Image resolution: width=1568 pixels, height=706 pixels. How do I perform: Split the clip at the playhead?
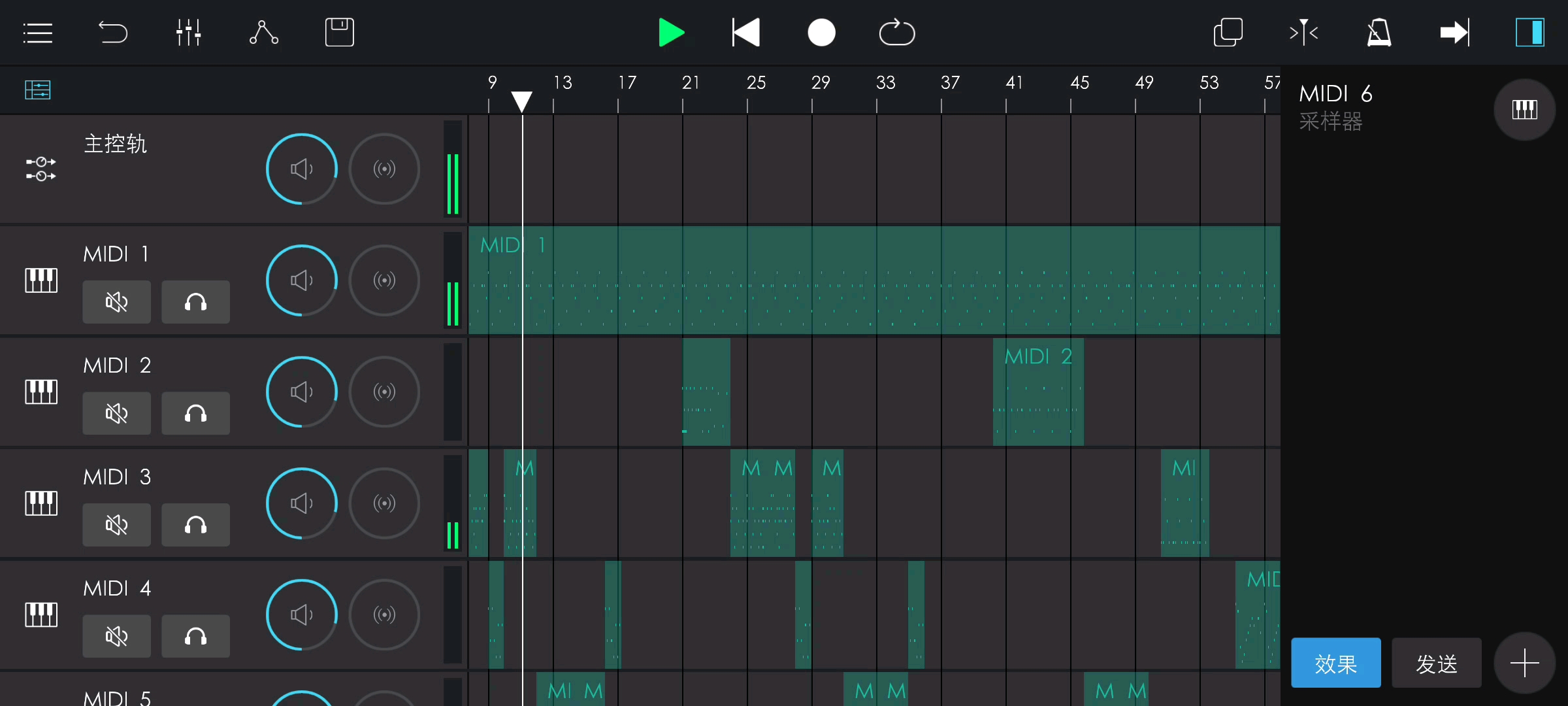pyautogui.click(x=1304, y=33)
